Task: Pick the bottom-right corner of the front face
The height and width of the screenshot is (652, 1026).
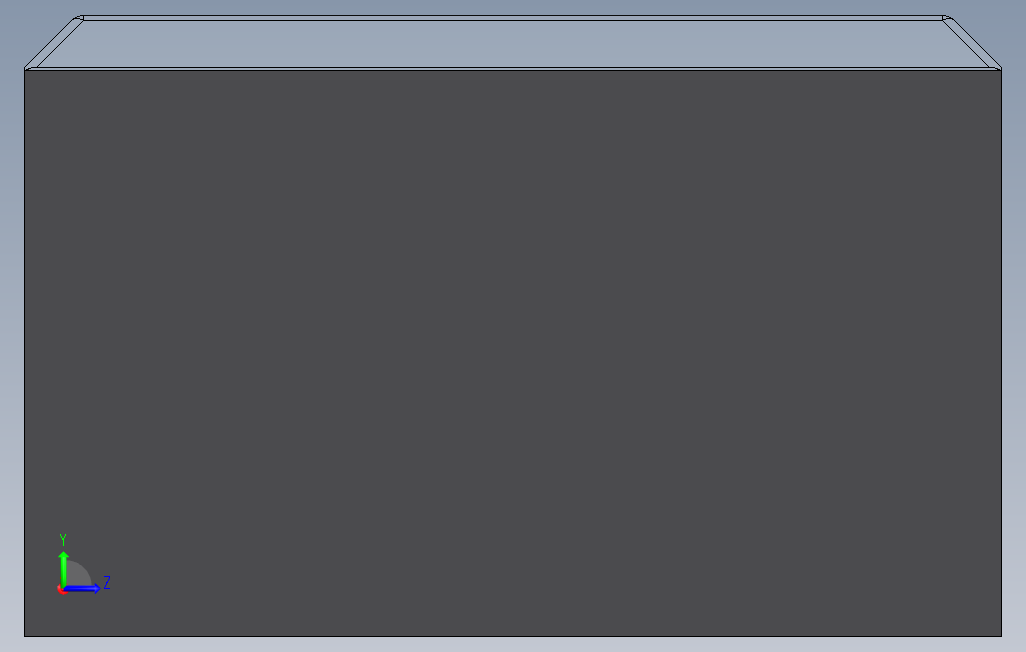Action: tap(1001, 636)
